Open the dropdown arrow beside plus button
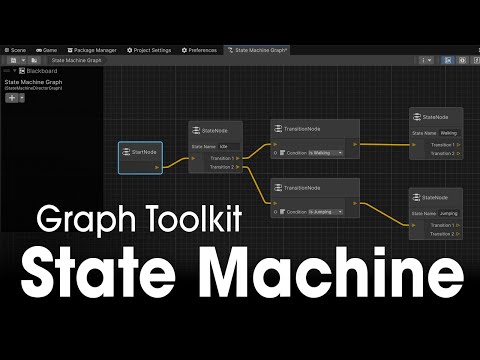 [22, 98]
